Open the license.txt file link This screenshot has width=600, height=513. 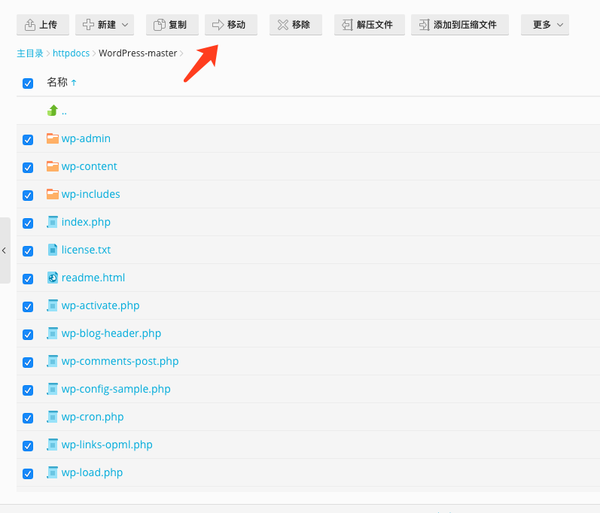(x=86, y=250)
